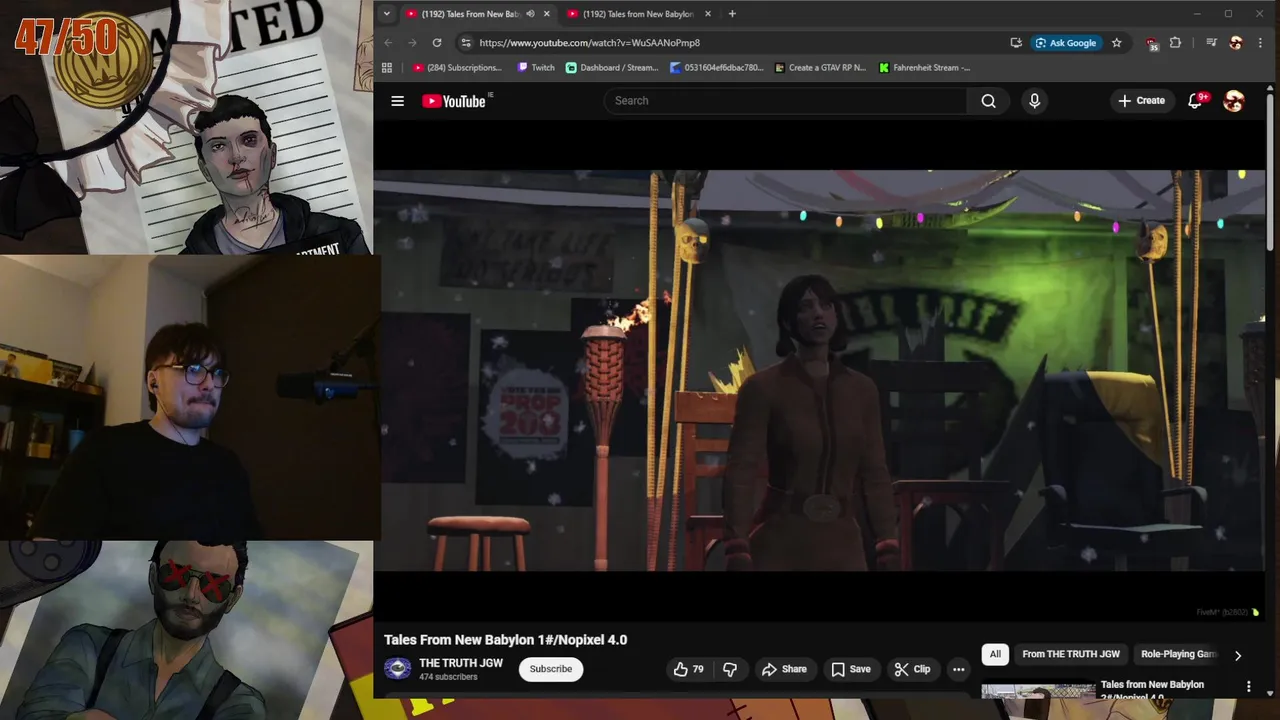1280x720 pixels.
Task: Open more actions ellipsis under video
Action: click(958, 669)
